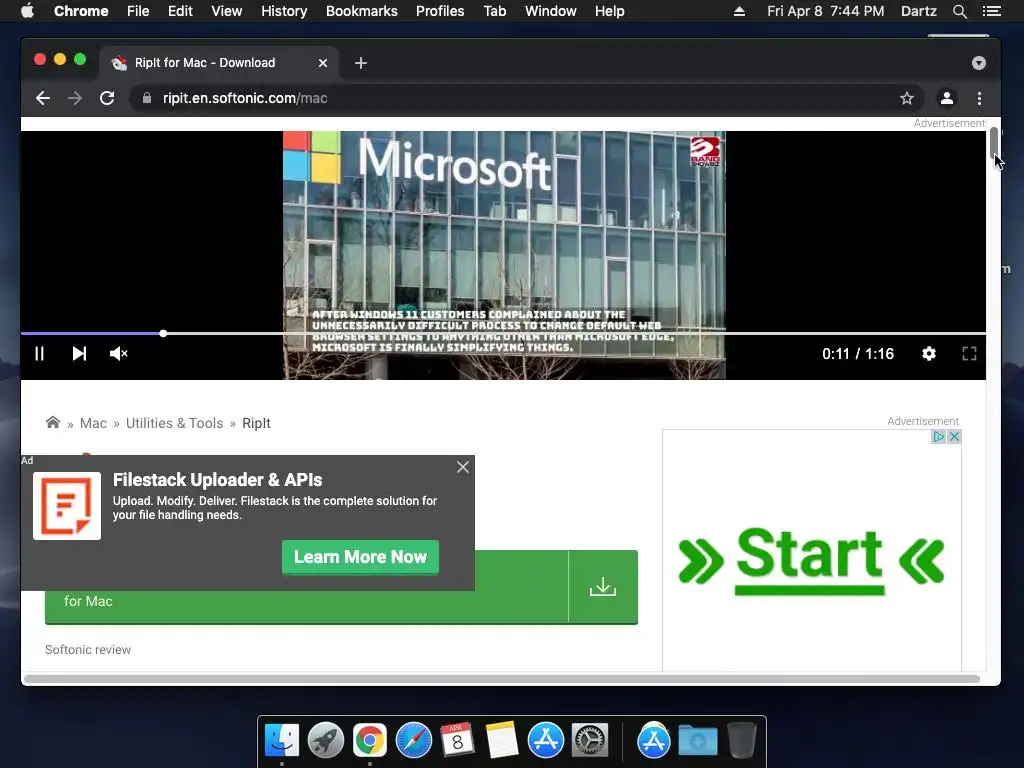Reload the page with refresh icon
Viewport: 1024px width, 768px height.
107,98
